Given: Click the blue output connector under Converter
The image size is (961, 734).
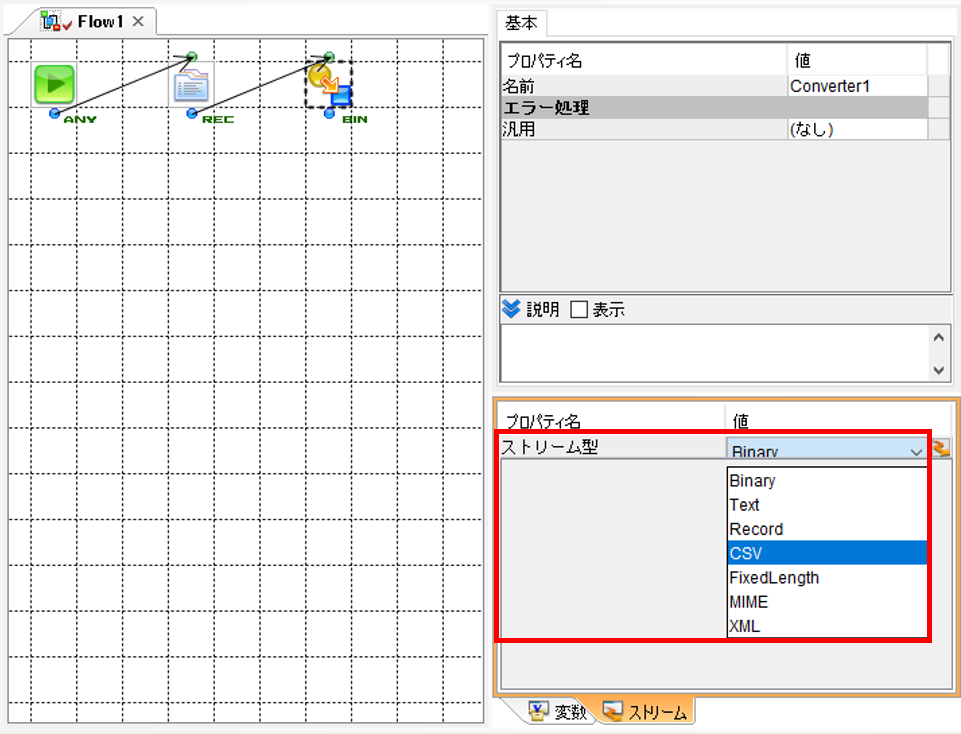Looking at the screenshot, I should (x=329, y=113).
